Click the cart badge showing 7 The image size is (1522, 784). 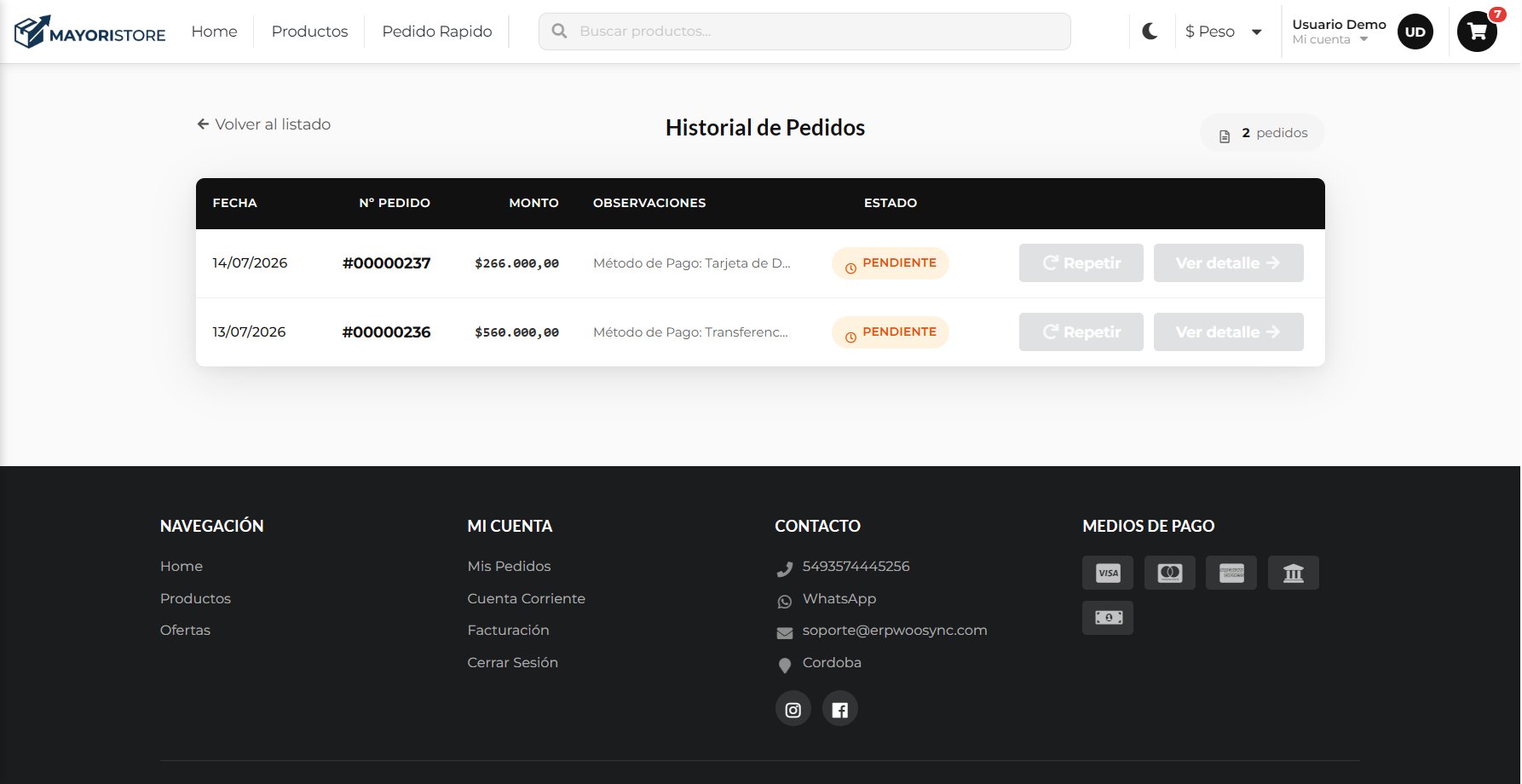click(1497, 14)
